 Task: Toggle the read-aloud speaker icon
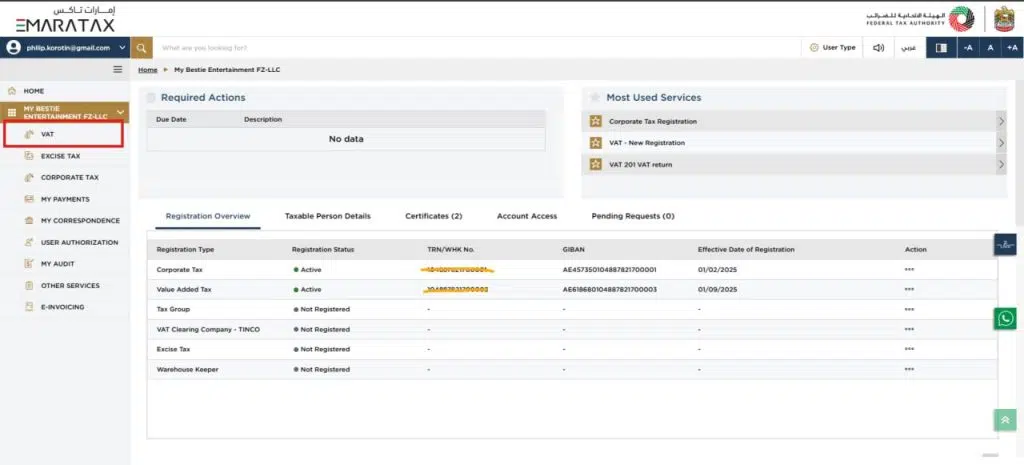tap(878, 48)
